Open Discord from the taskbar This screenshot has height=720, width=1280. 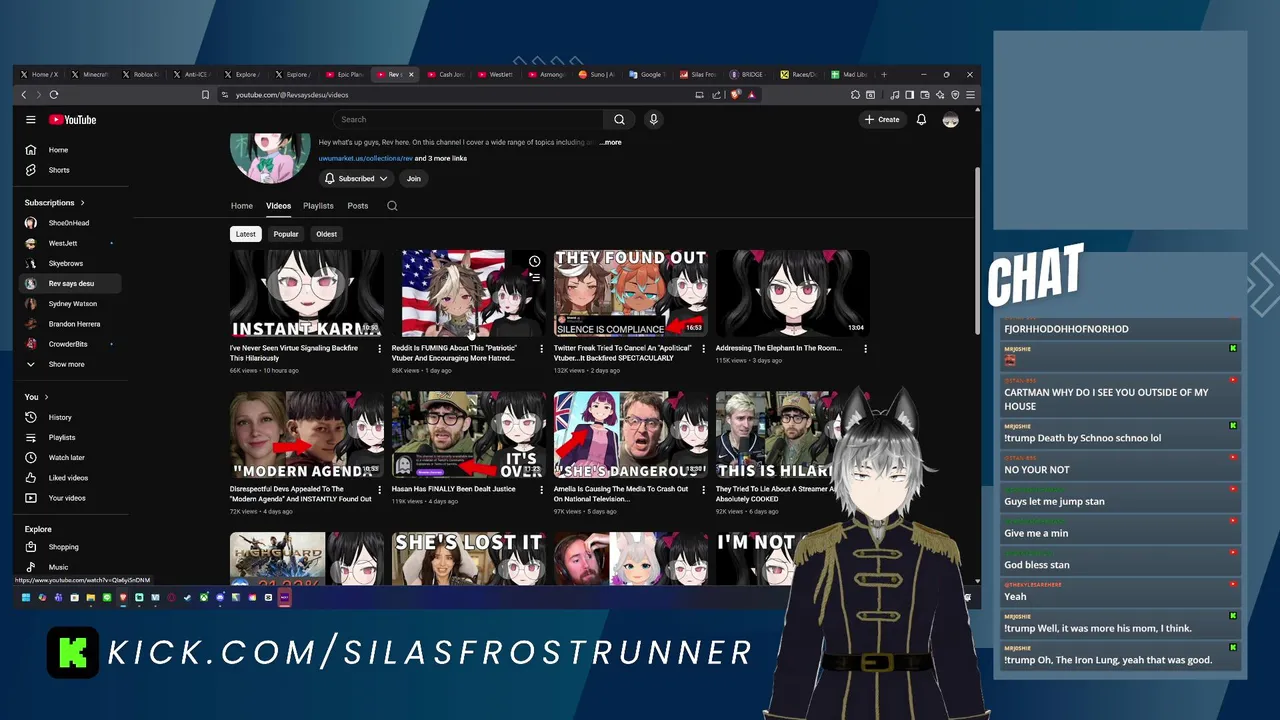220,598
